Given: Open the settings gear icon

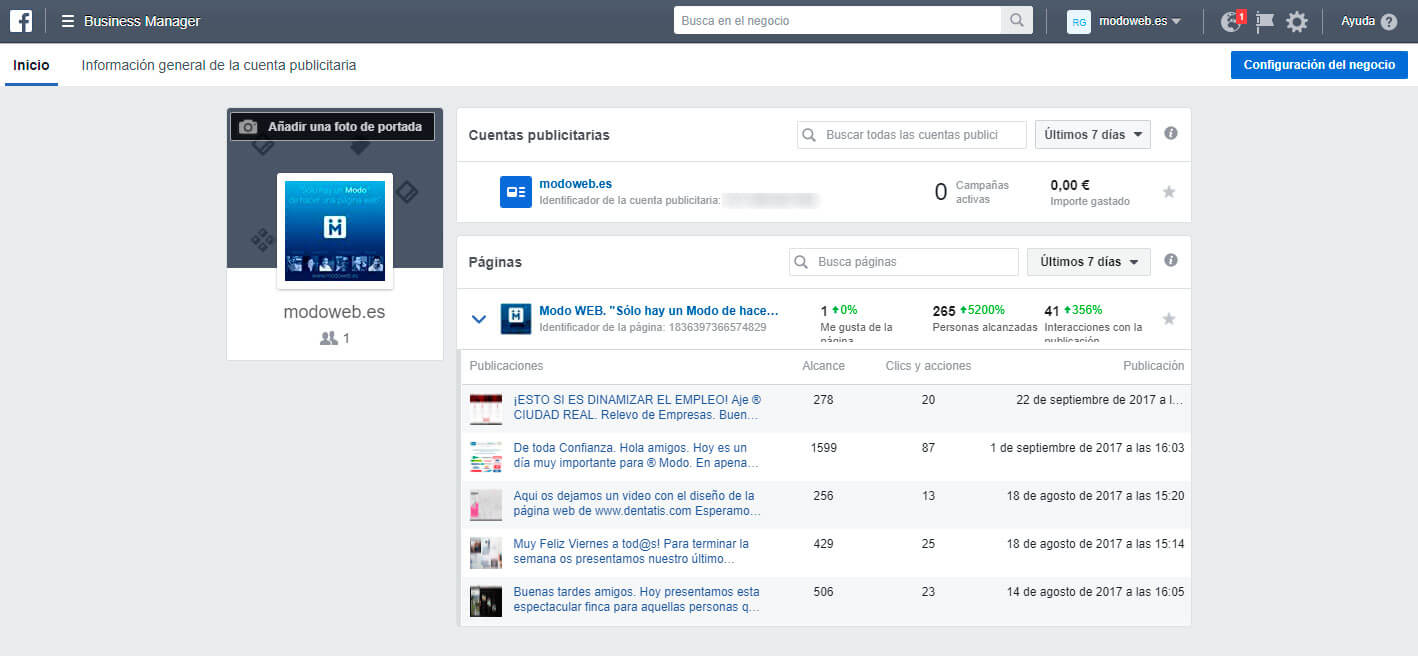Looking at the screenshot, I should 1297,21.
